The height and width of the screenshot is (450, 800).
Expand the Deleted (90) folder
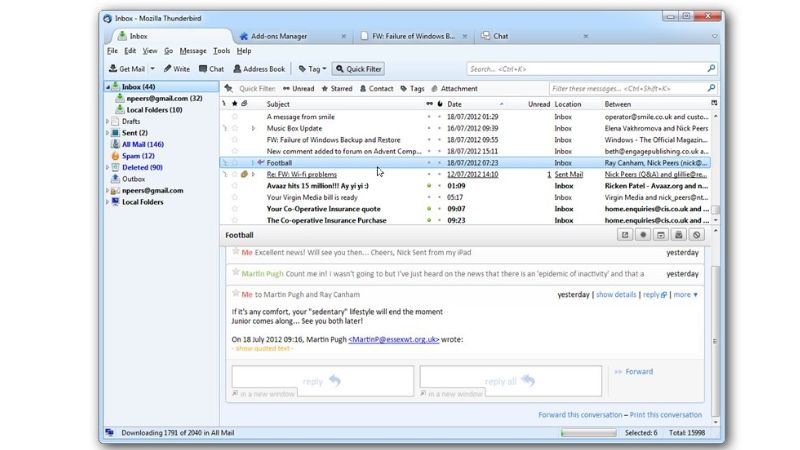[108, 167]
